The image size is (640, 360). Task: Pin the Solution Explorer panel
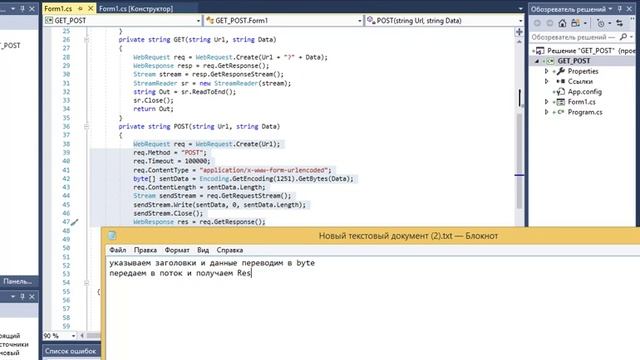pos(620,9)
